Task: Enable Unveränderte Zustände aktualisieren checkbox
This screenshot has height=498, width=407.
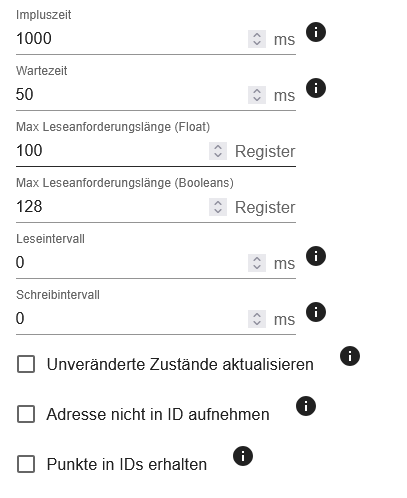Action: pyautogui.click(x=26, y=364)
